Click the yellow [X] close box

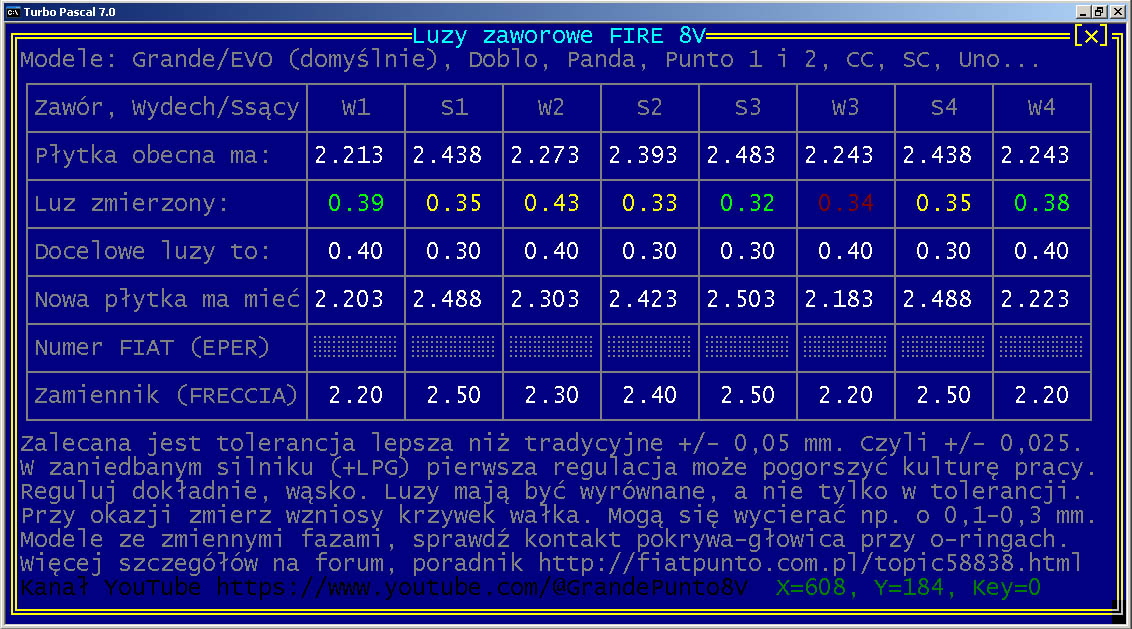point(1090,36)
